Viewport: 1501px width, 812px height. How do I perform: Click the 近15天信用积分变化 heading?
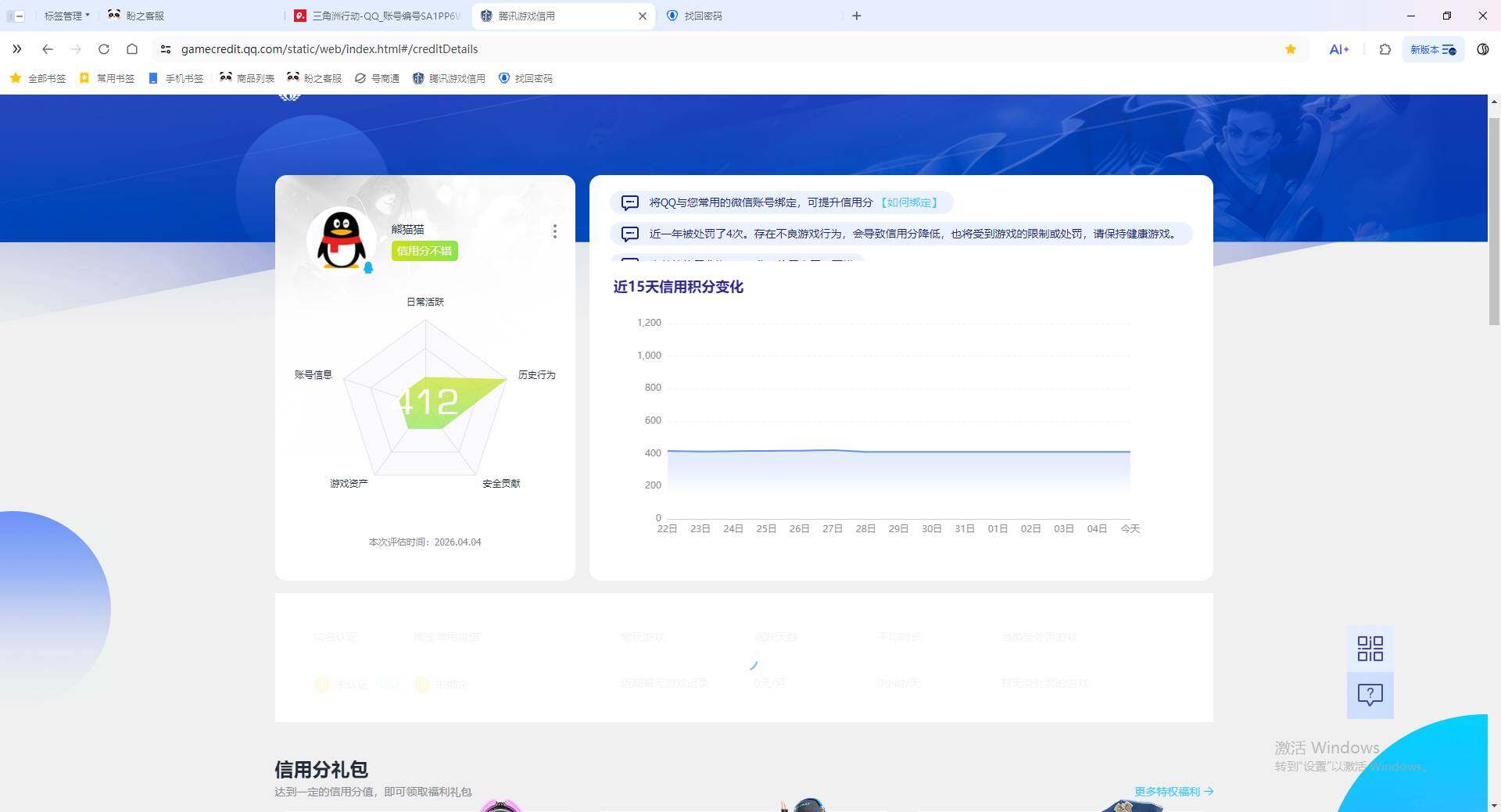point(678,287)
